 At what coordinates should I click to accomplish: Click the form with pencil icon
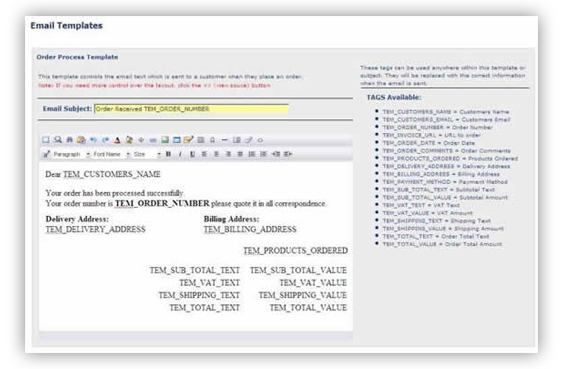pos(189,140)
